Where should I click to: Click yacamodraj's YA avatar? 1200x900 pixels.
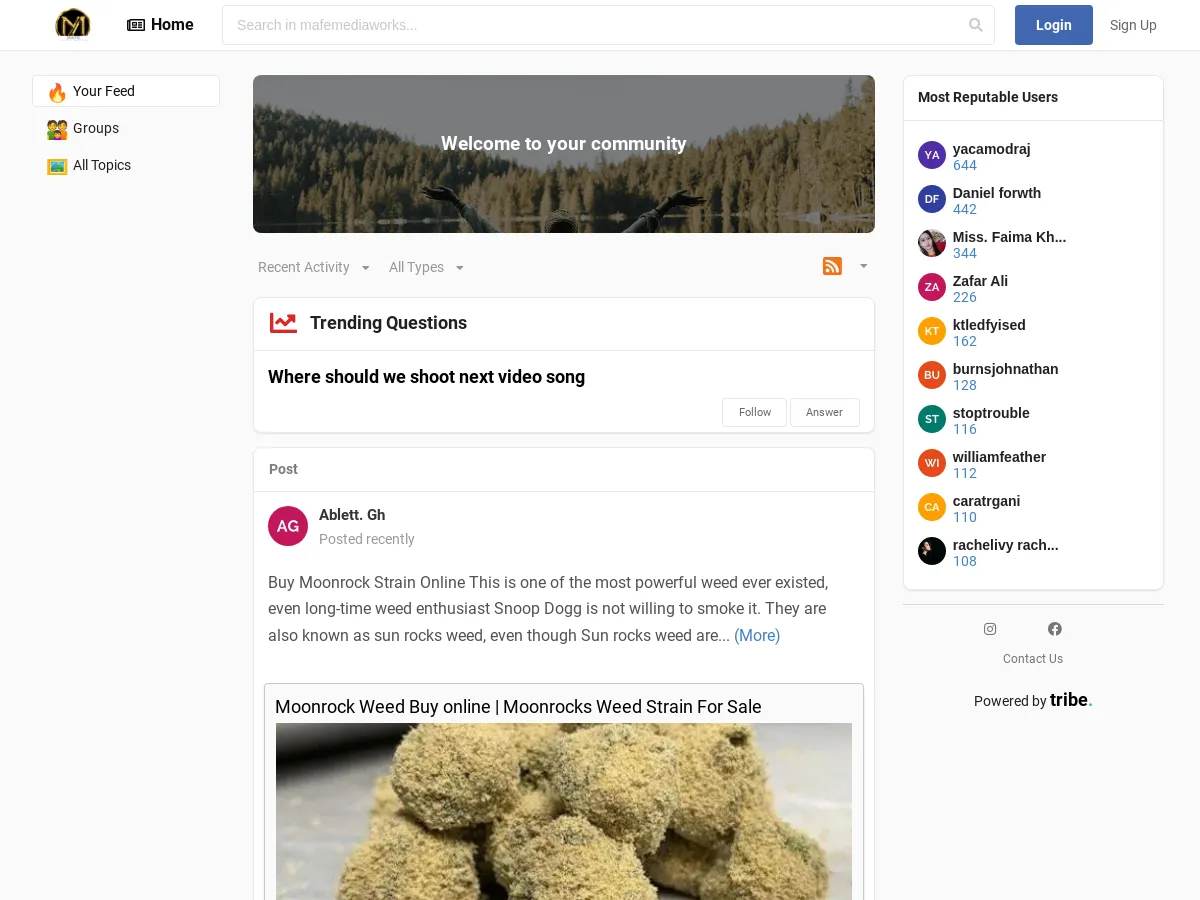coord(932,155)
